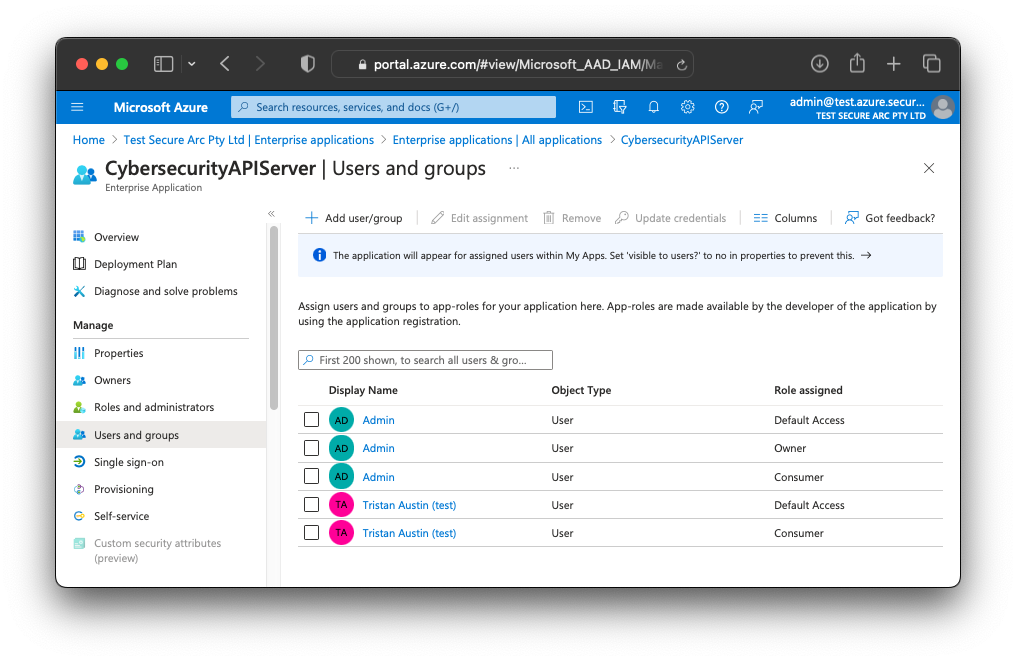The height and width of the screenshot is (661, 1016).
Task: Click Got feedback? in the toolbar
Action: pos(890,218)
